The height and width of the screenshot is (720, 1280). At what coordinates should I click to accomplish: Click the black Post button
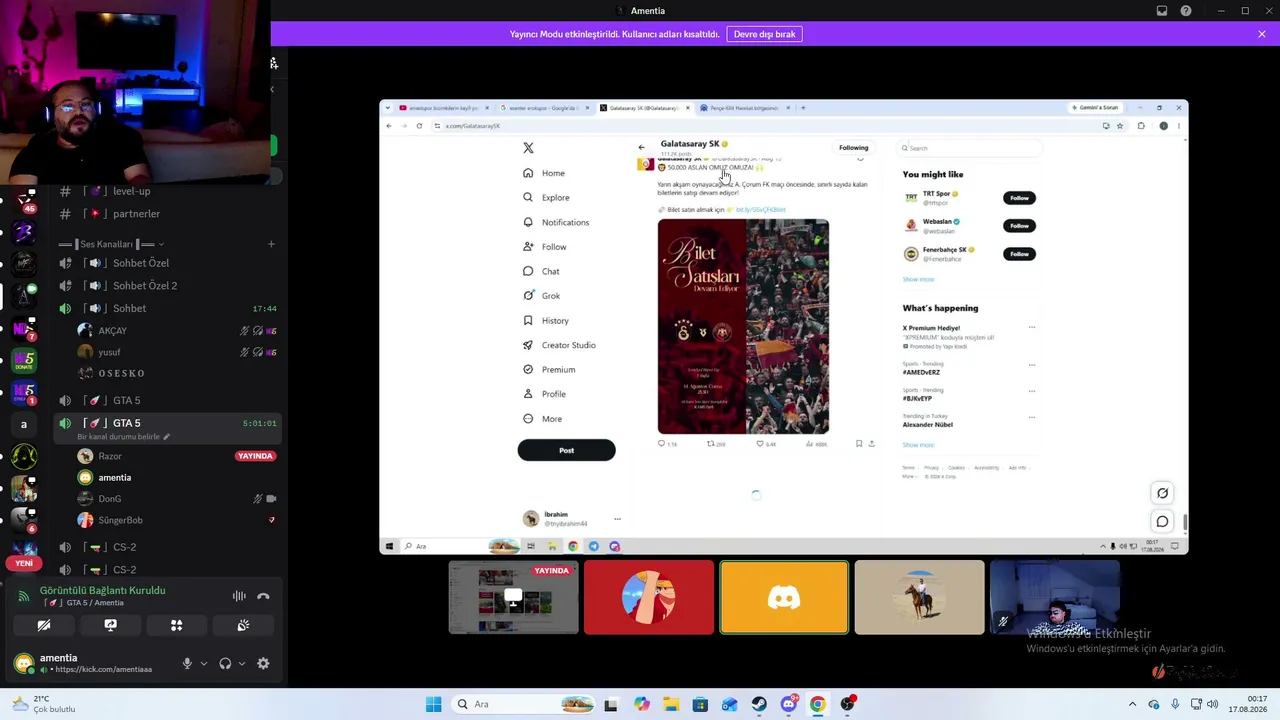click(566, 450)
